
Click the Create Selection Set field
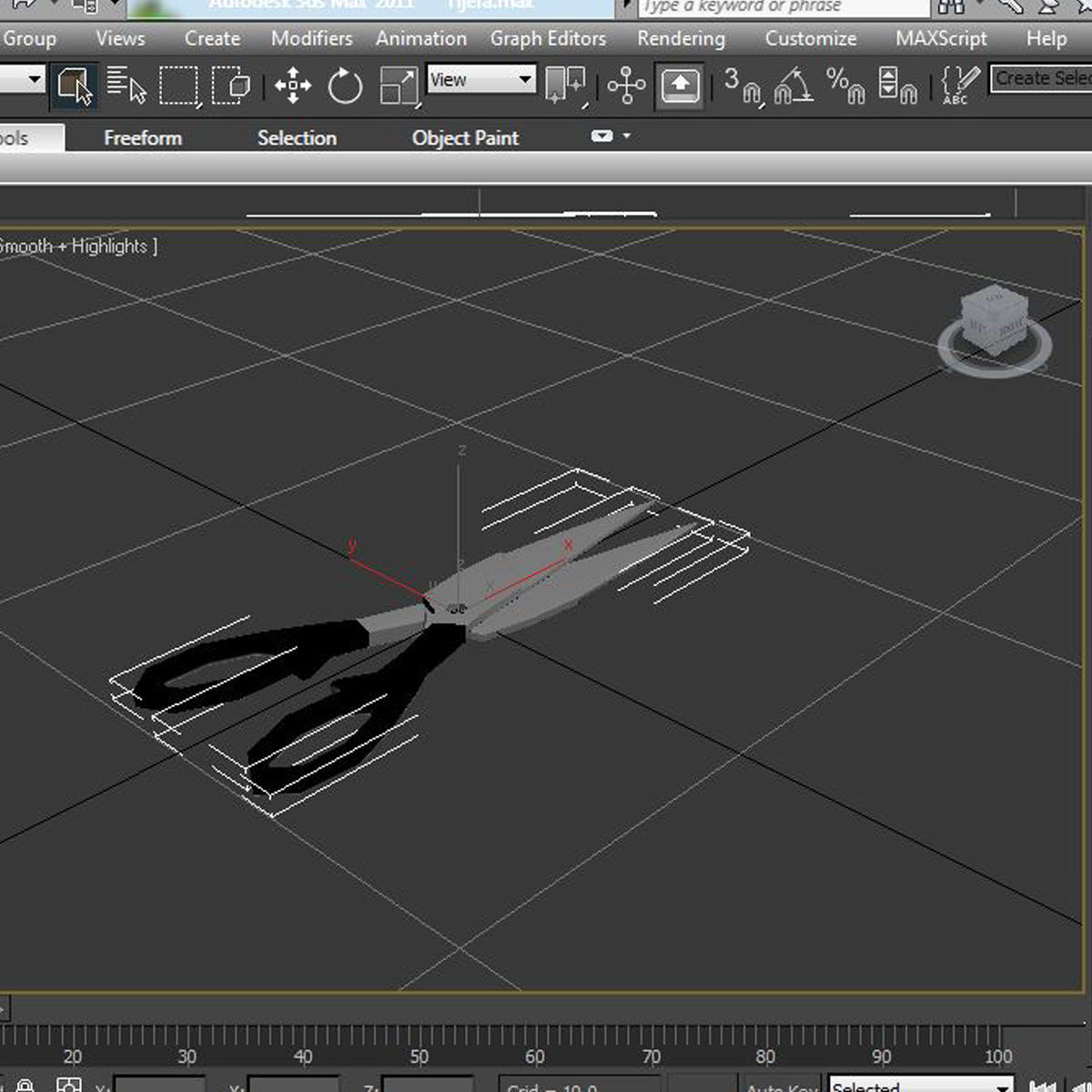[1041, 78]
